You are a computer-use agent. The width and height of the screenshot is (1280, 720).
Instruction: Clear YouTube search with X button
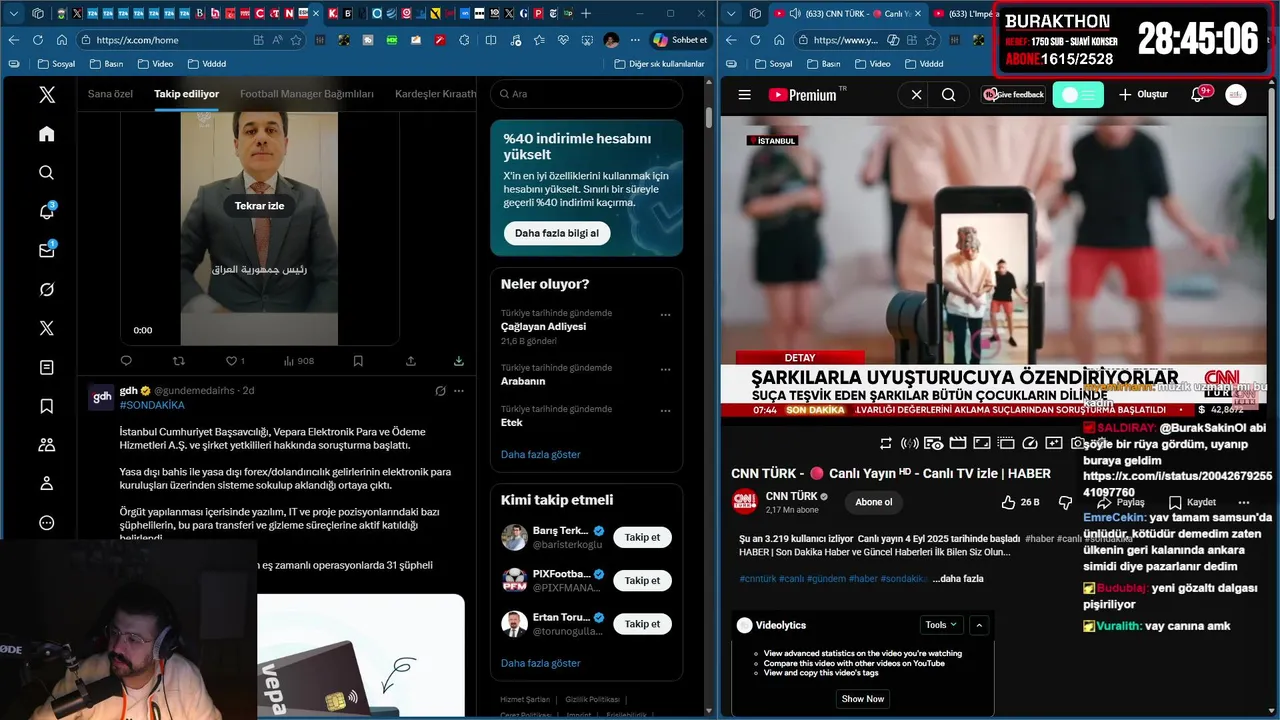pyautogui.click(x=916, y=95)
